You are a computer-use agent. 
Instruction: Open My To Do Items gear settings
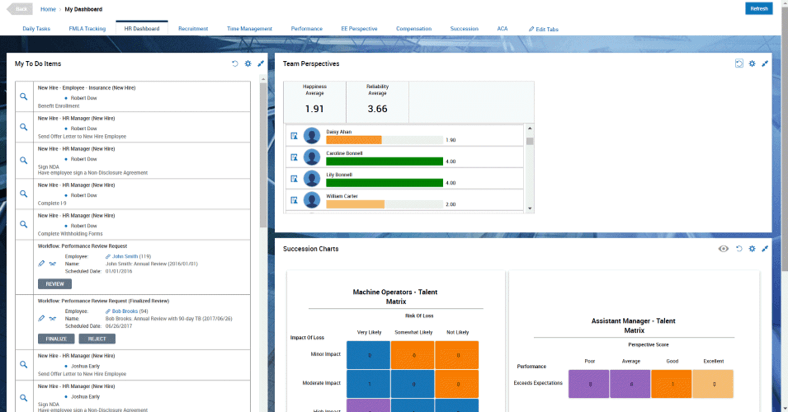[248, 64]
